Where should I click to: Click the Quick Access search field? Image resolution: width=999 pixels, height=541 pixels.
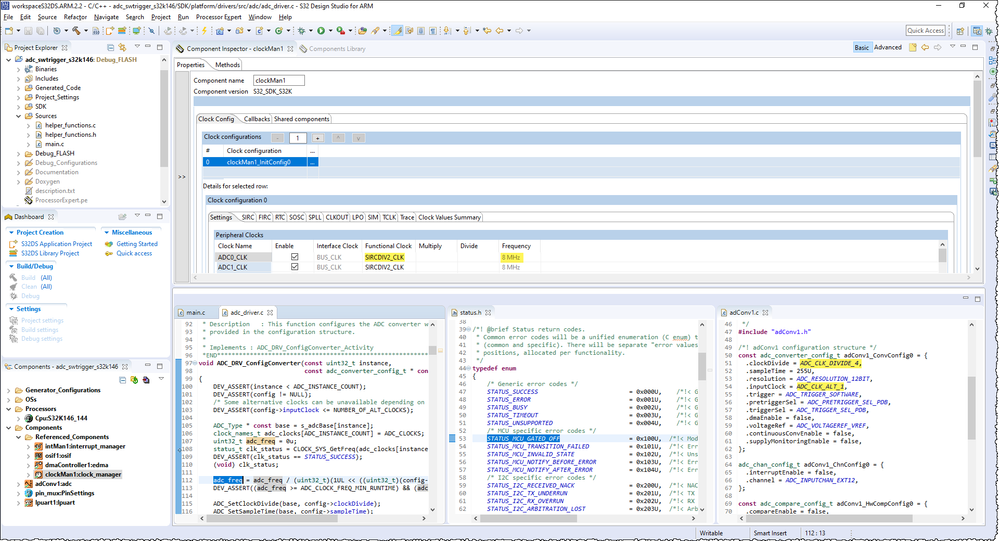click(x=926, y=31)
